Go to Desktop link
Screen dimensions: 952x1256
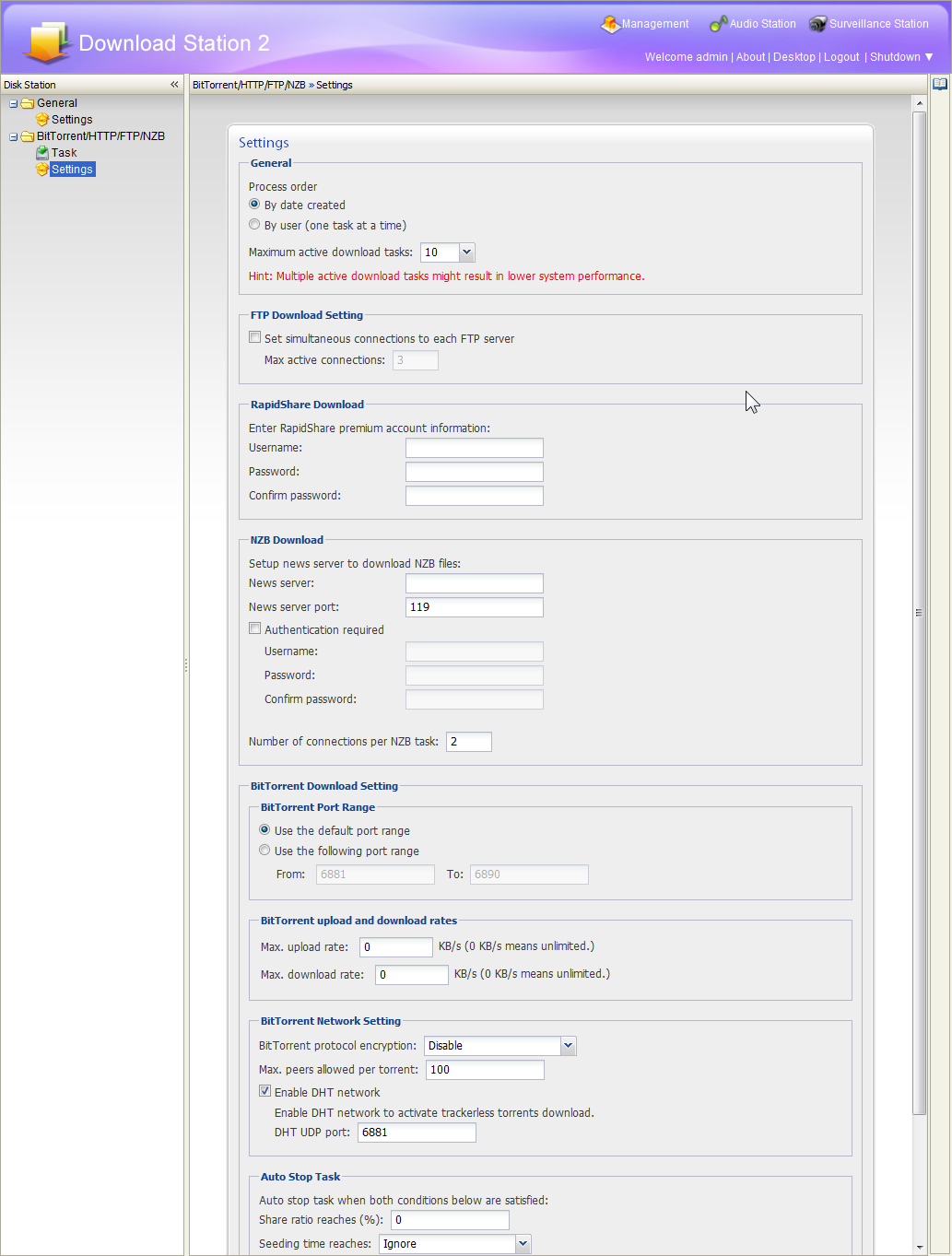click(794, 57)
